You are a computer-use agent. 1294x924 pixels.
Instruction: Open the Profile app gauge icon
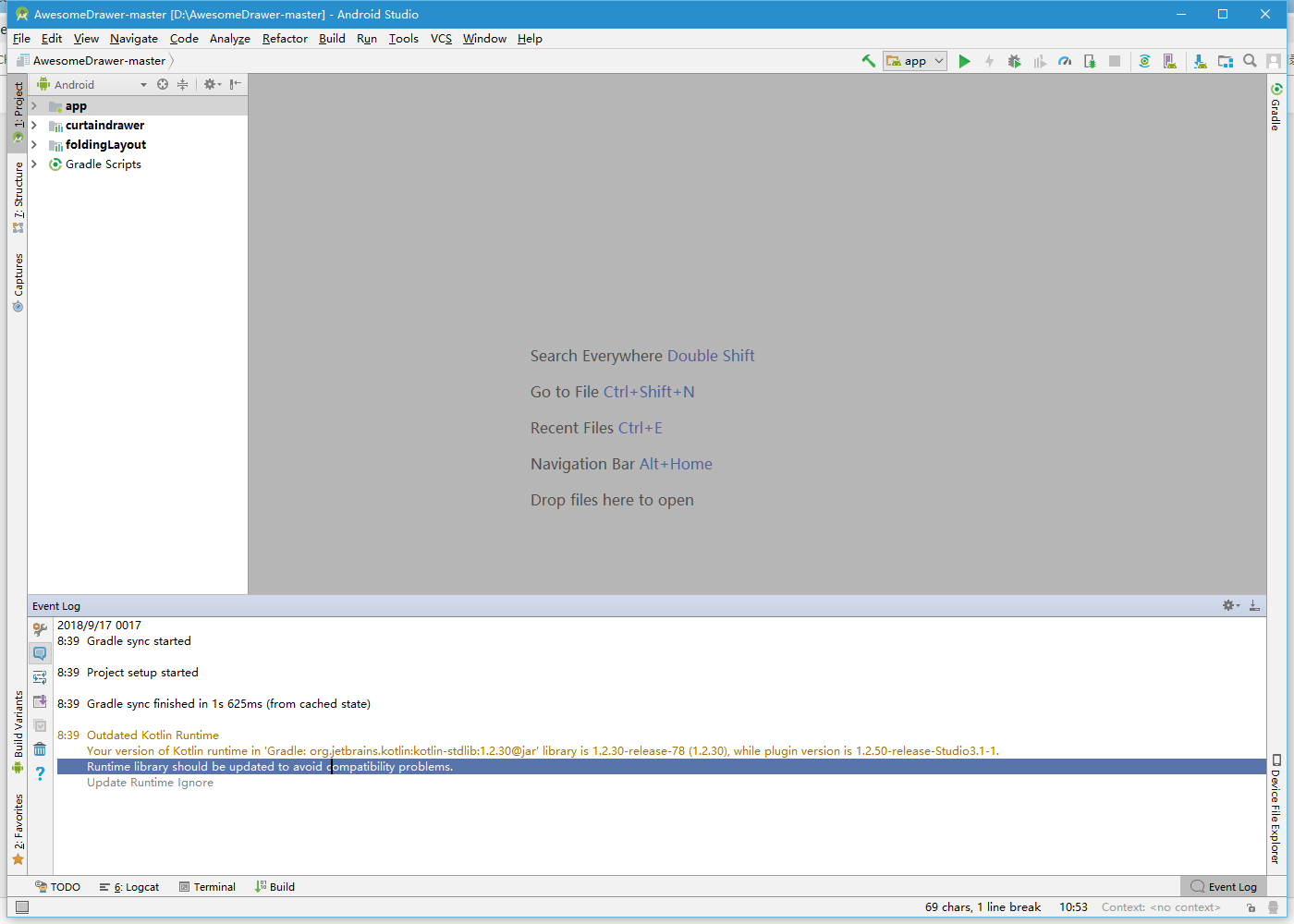(1065, 61)
